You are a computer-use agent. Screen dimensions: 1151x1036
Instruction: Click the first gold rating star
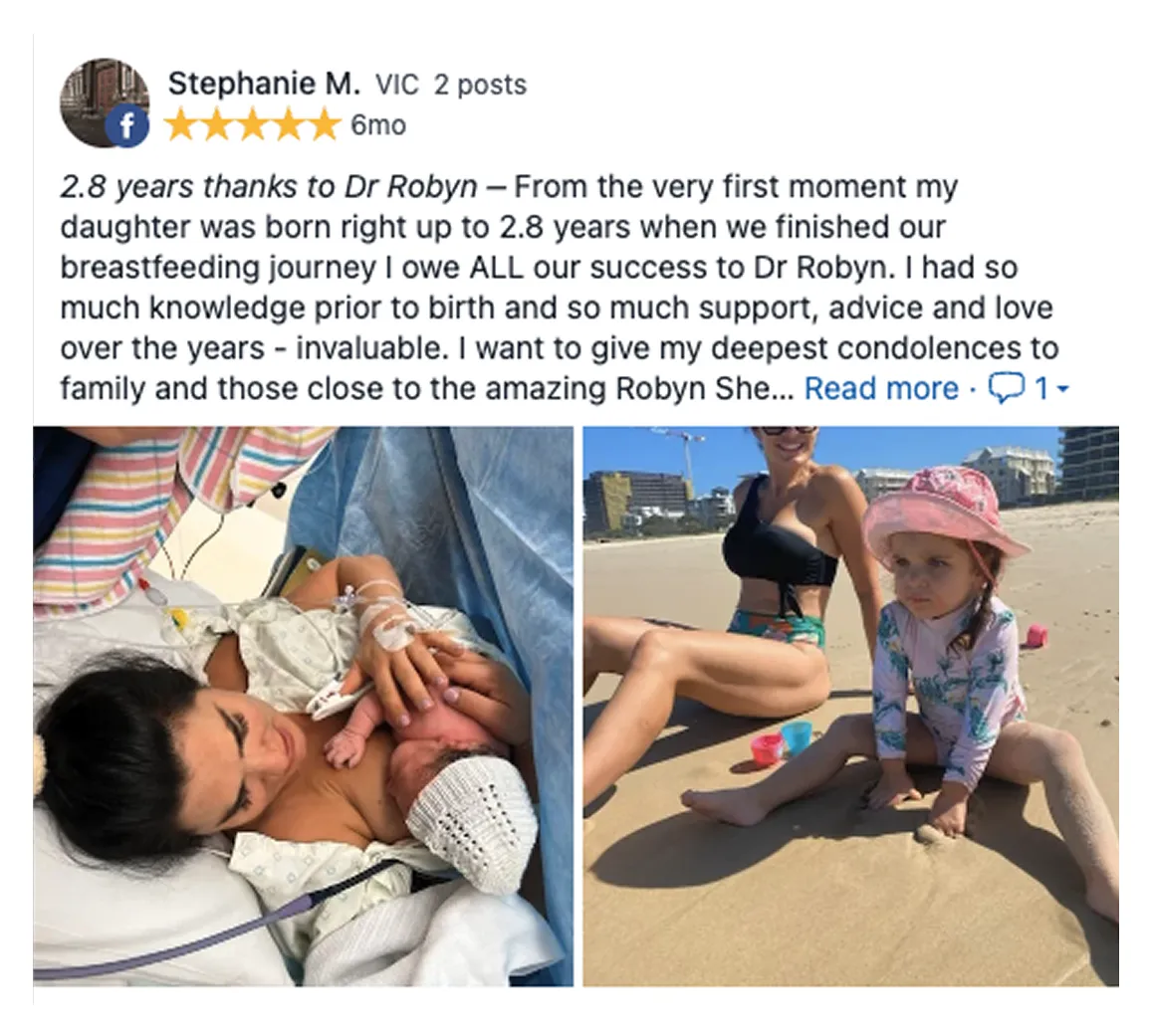point(180,125)
